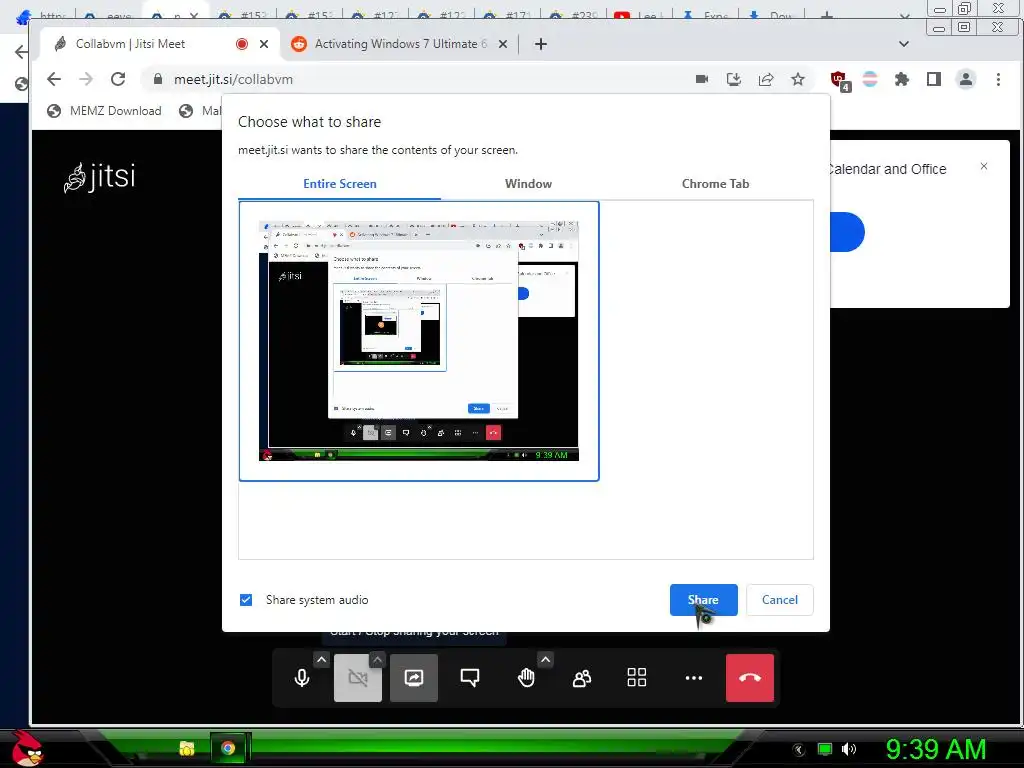Image resolution: width=1024 pixels, height=768 pixels.
Task: Open a new browser tab
Action: click(541, 44)
